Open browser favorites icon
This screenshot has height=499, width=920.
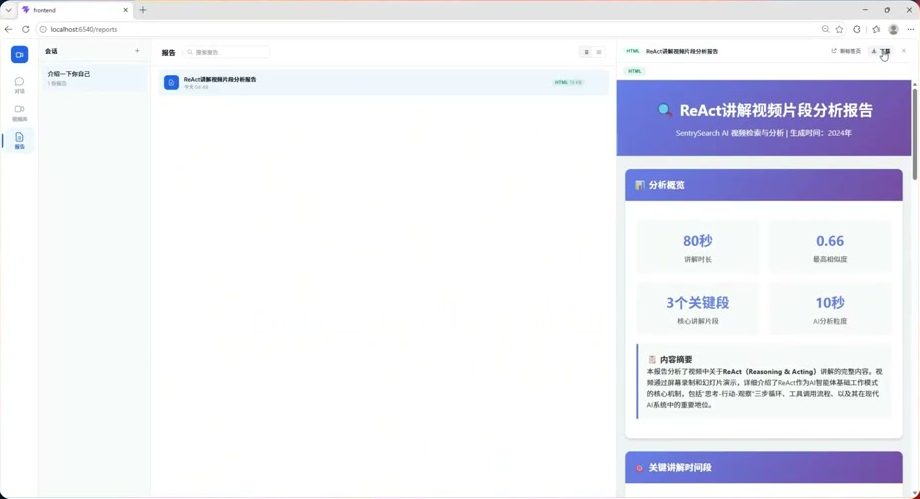876,29
